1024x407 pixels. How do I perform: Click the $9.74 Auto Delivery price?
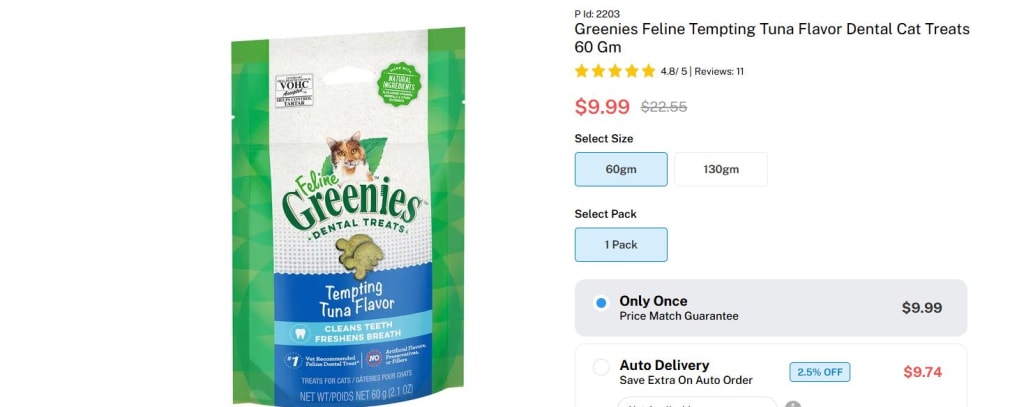(x=923, y=372)
